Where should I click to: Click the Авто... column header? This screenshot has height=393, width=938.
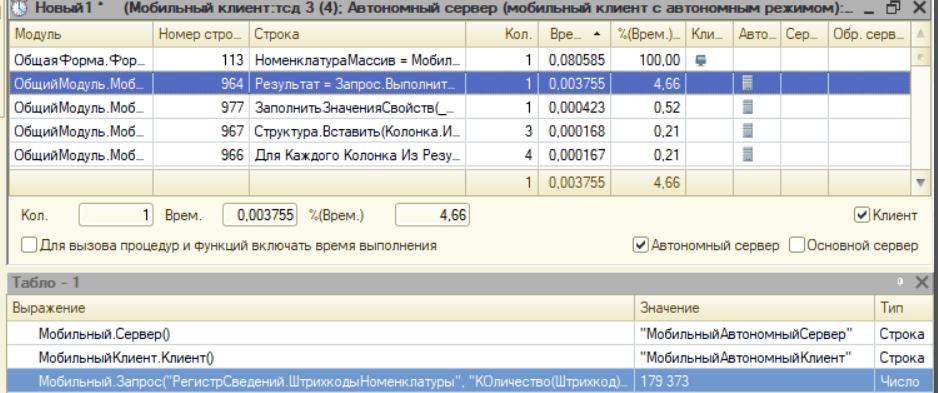coord(757,35)
